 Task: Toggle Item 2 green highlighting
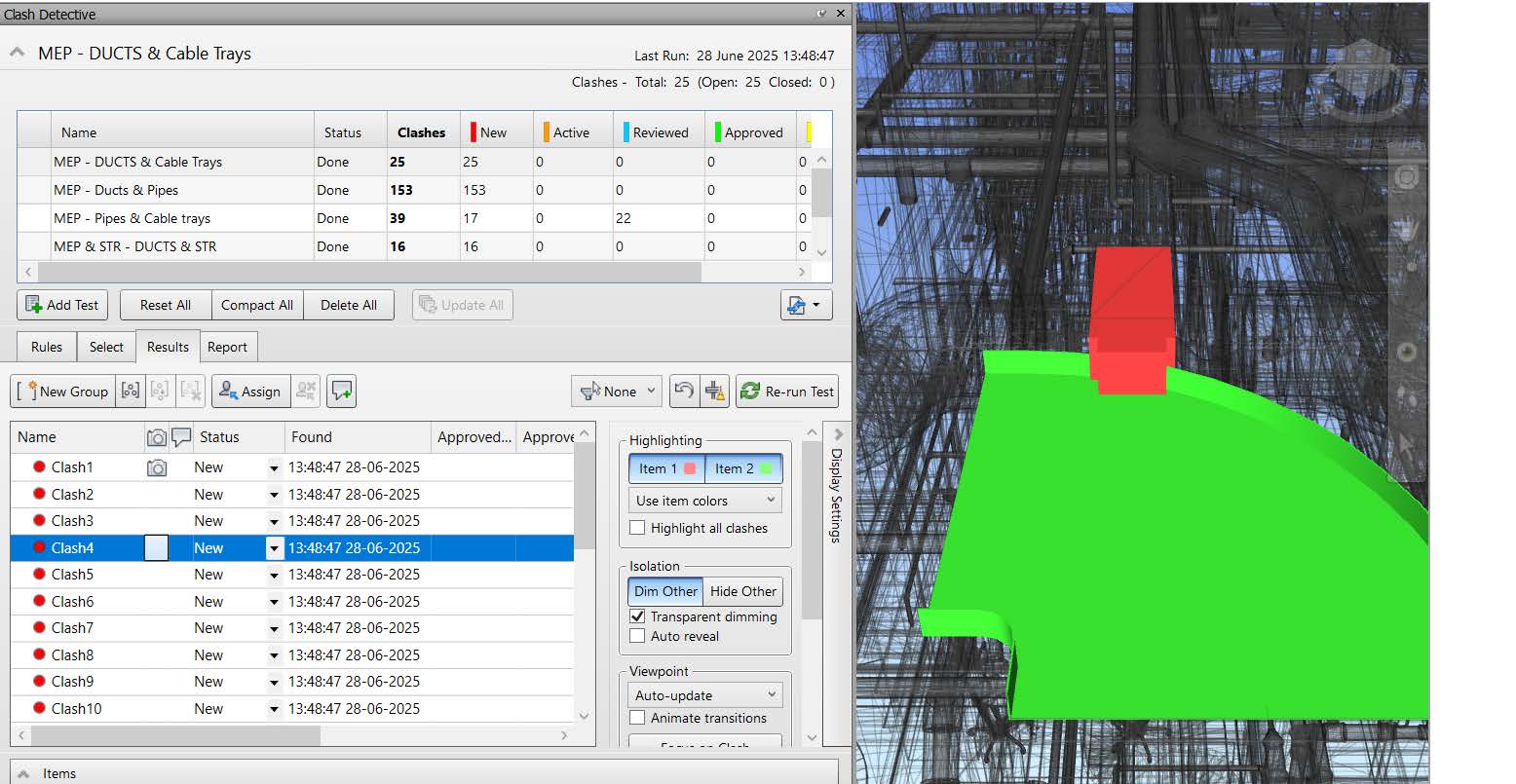pos(743,468)
